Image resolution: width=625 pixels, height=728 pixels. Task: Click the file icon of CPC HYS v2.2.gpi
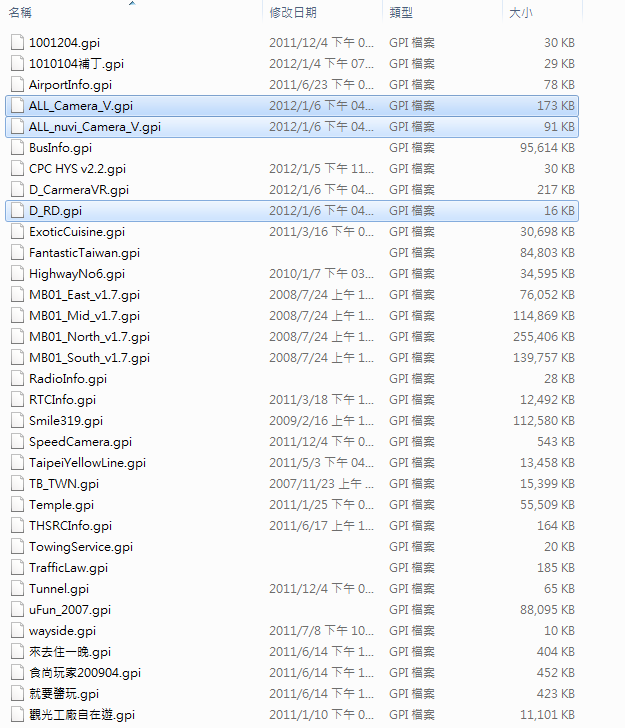pos(18,169)
